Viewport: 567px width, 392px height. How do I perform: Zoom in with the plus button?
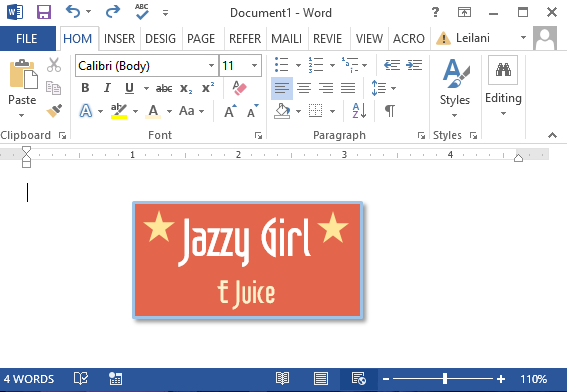tap(501, 379)
